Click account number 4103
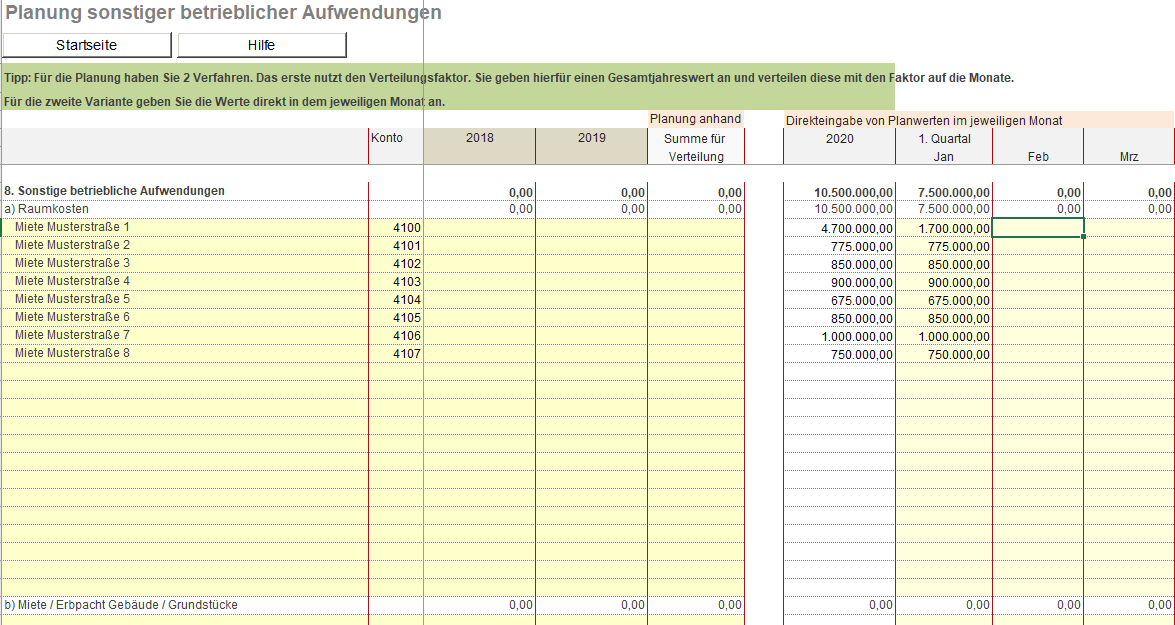Viewport: 1175px width, 625px height. (x=407, y=282)
